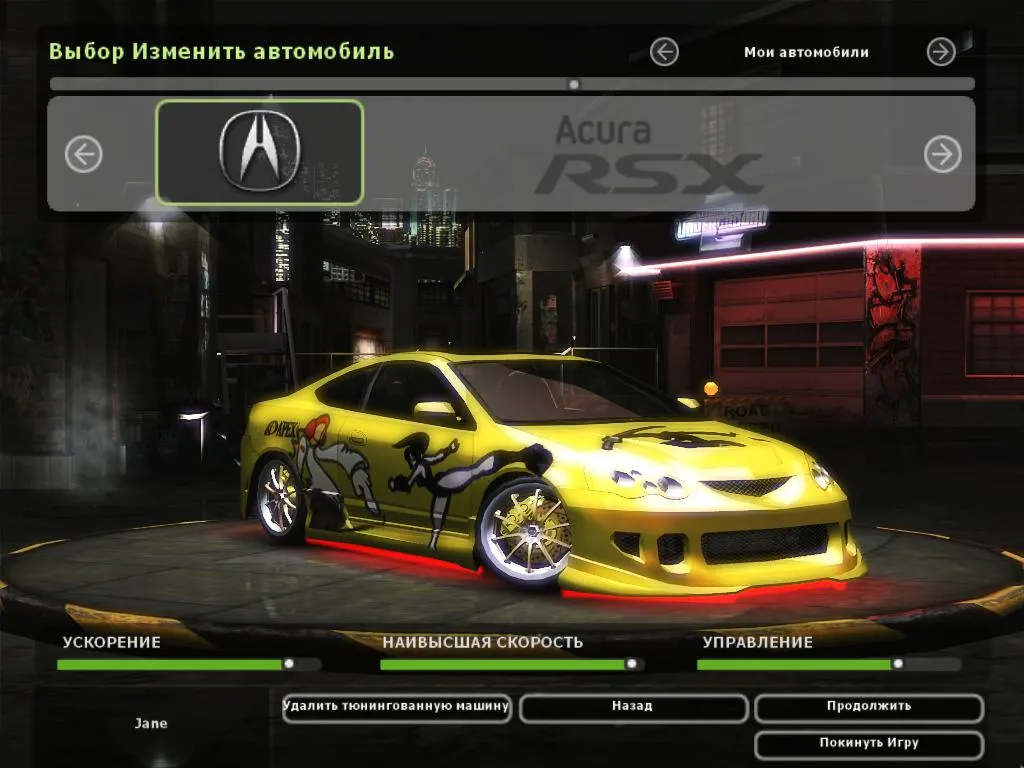Click the УСКОРЕНИЕ label

pyautogui.click(x=112, y=642)
